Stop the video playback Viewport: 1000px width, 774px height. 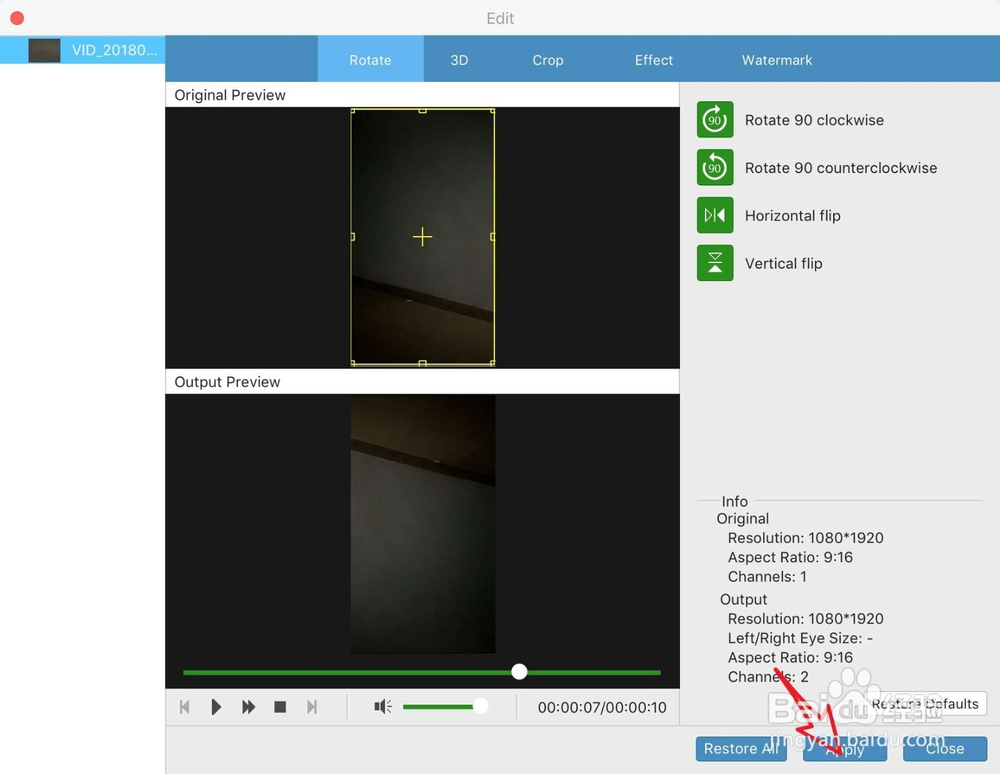tap(280, 707)
